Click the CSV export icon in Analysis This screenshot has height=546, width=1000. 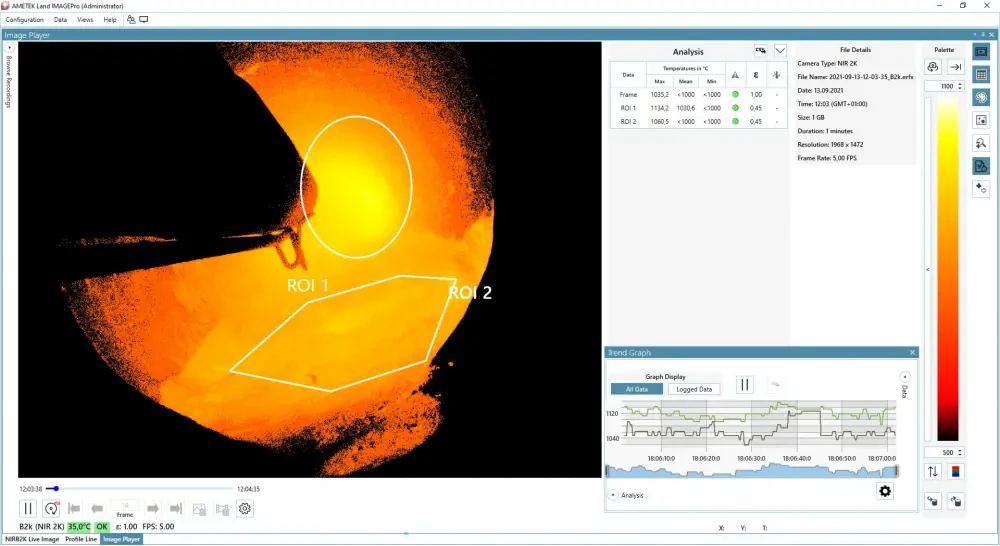coord(761,51)
